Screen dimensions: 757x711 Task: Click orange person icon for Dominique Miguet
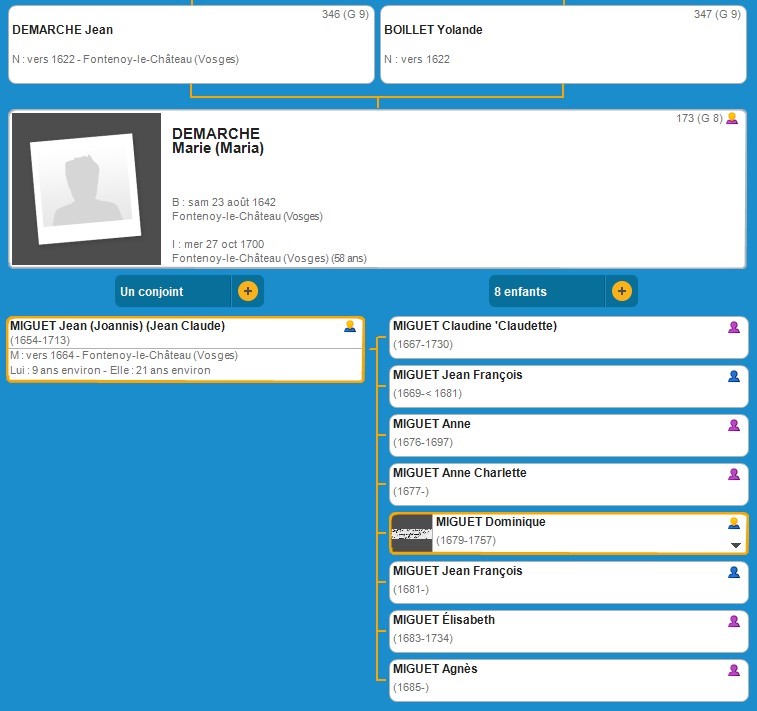(x=734, y=523)
